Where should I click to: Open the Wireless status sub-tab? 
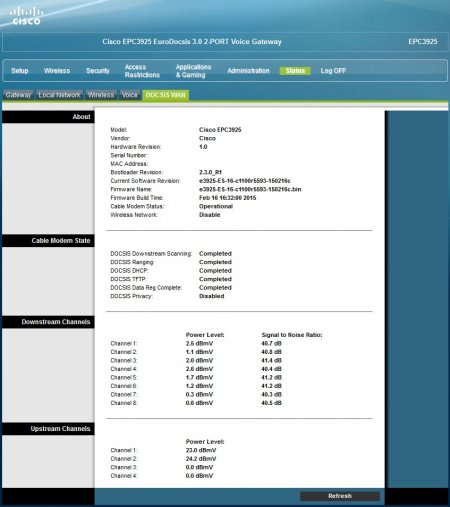pos(101,95)
